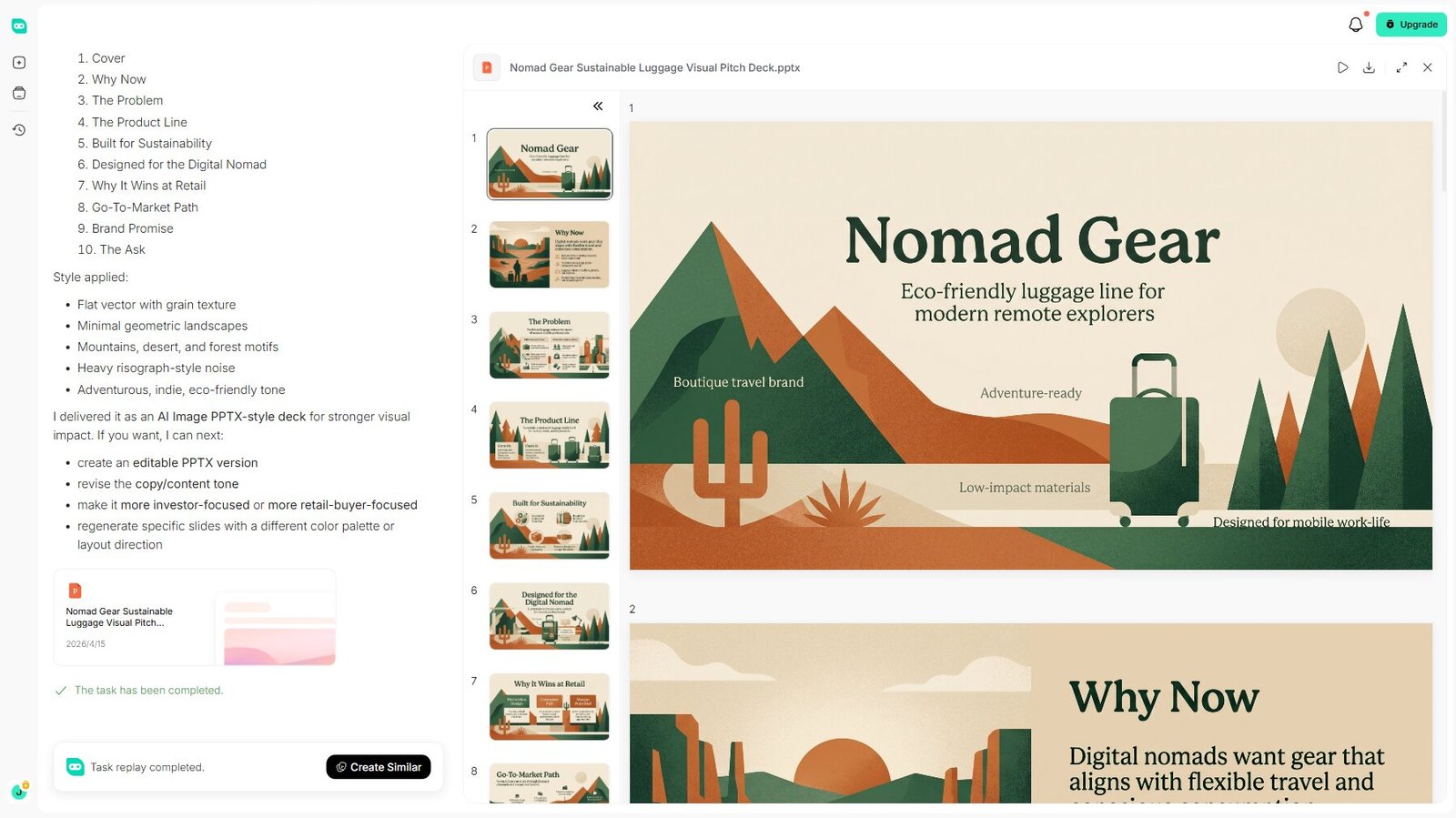Screen dimensions: 1456x818
Task: Click the main Nomad Gear cover slide
Action: 1031,346
